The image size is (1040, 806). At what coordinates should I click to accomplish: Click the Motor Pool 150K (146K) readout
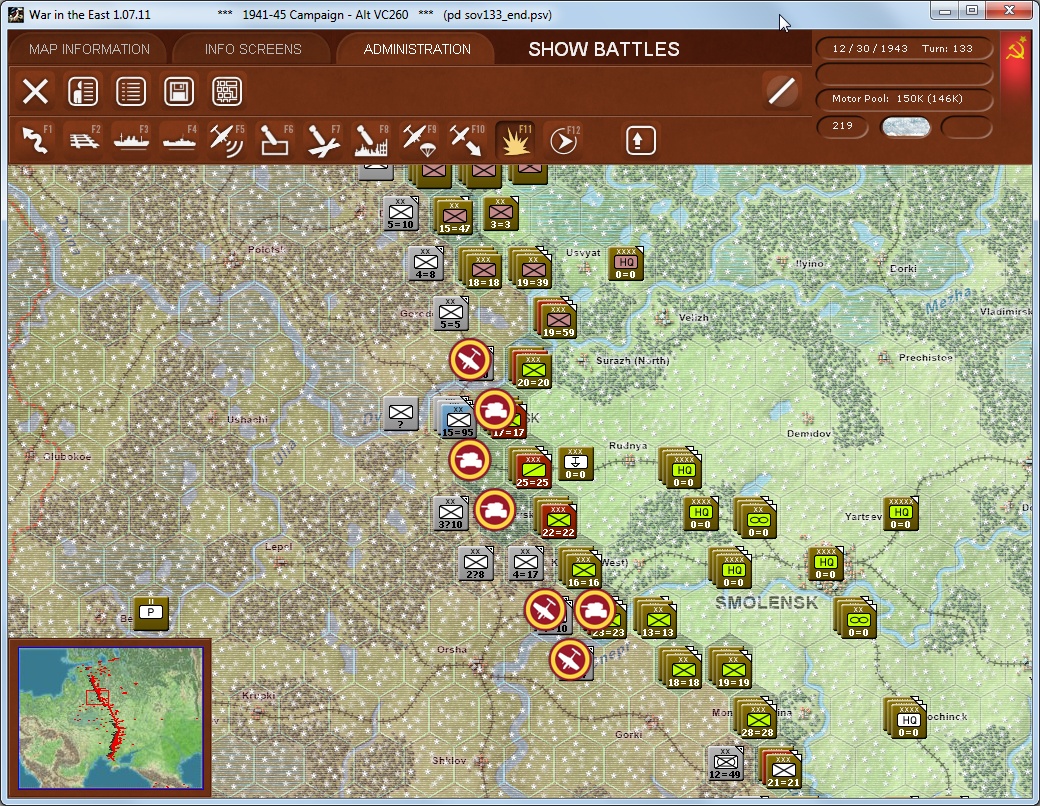tap(903, 98)
